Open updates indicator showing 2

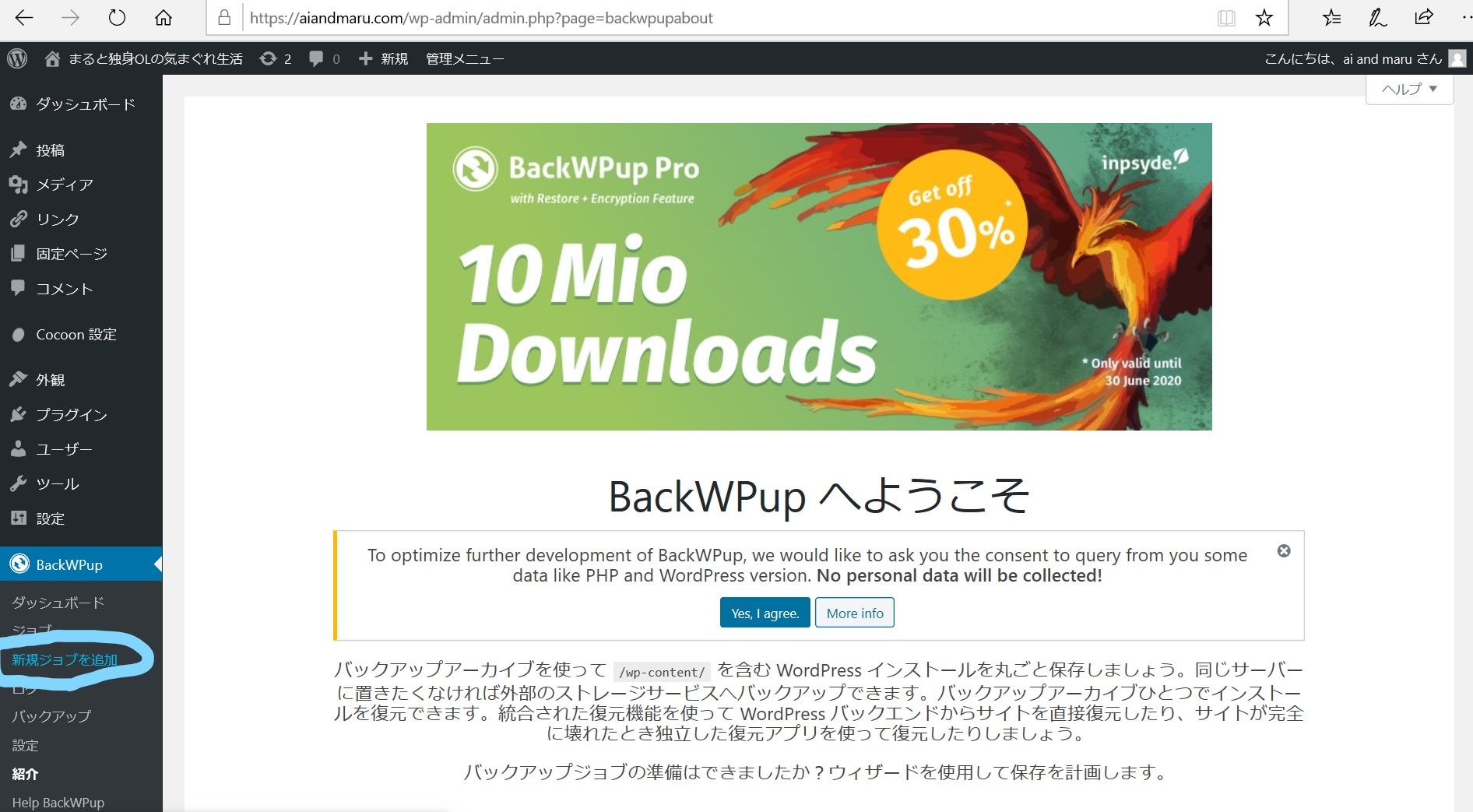click(x=276, y=58)
